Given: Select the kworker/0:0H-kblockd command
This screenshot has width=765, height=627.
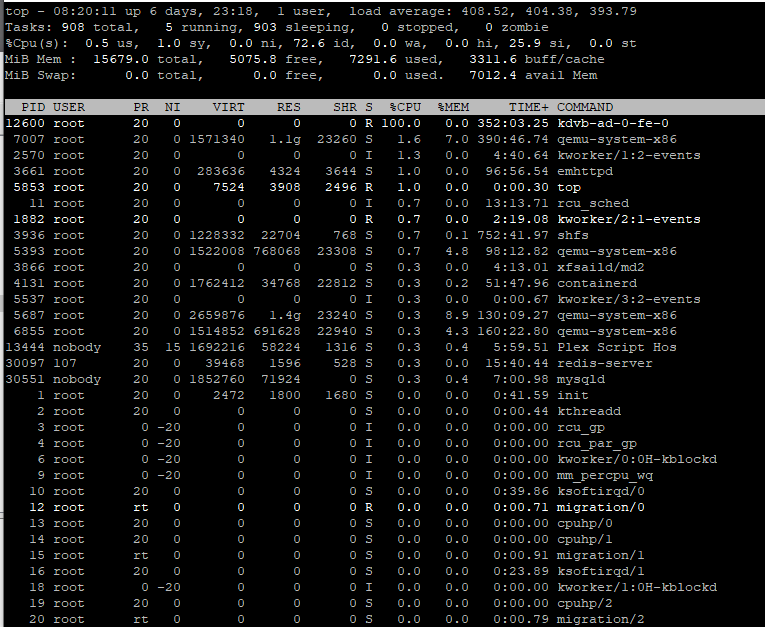Looking at the screenshot, I should (637, 460).
